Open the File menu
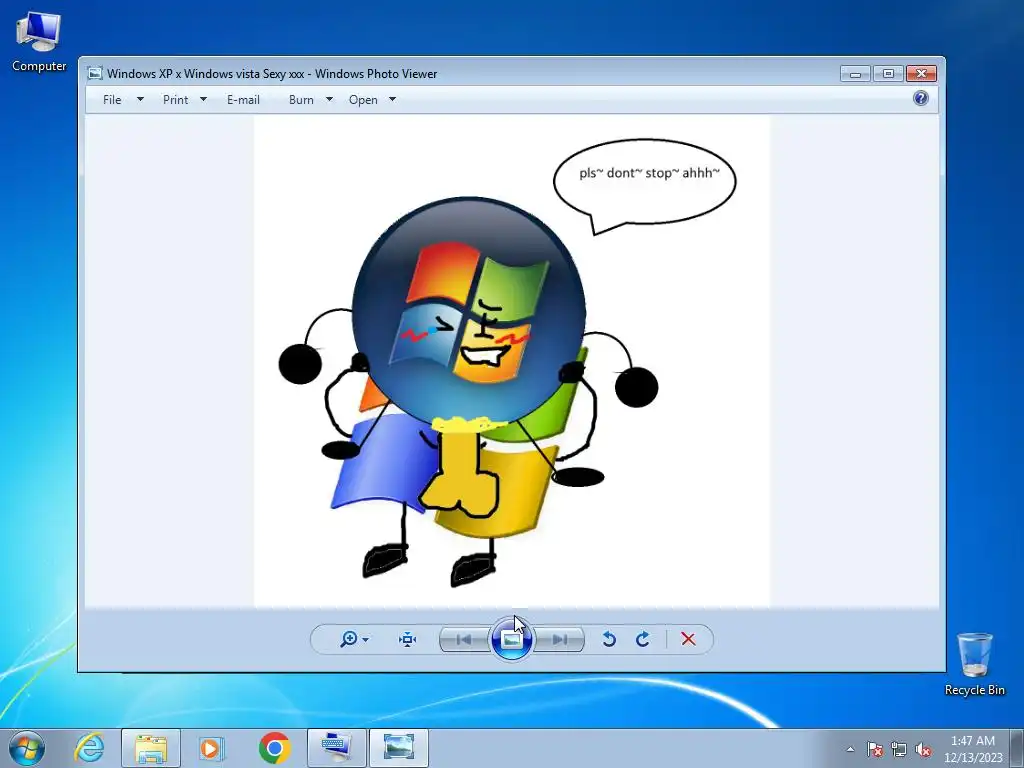Viewport: 1024px width, 768px height. [x=112, y=100]
